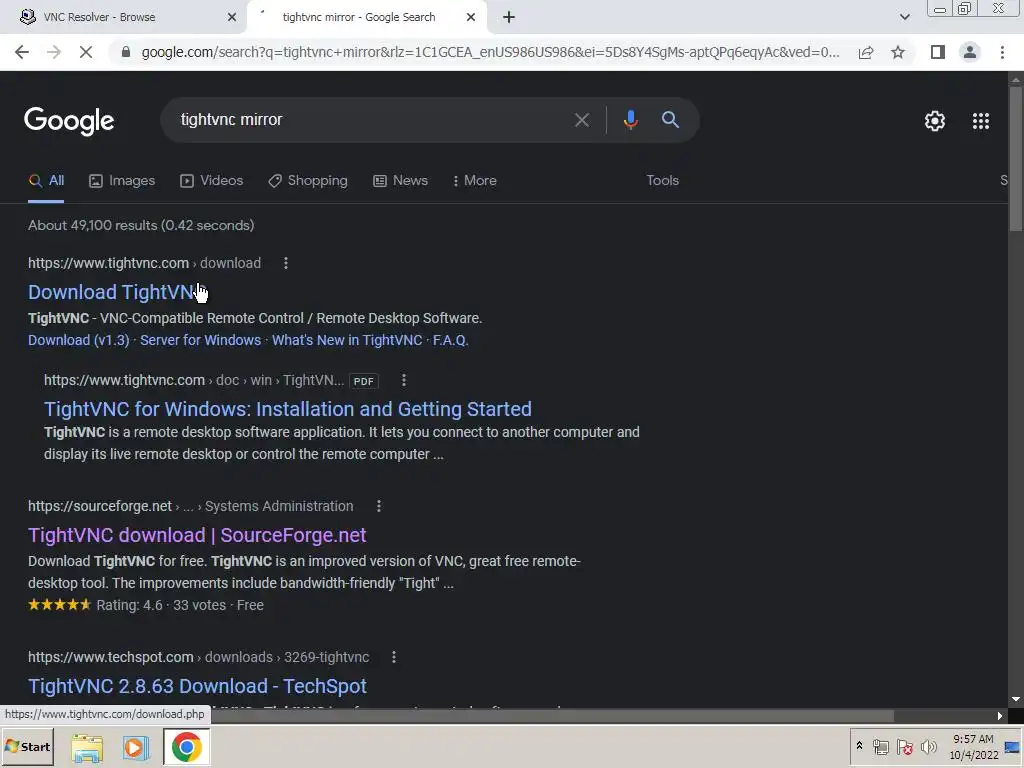Open the F.A.Q. sitelink
The width and height of the screenshot is (1024, 768).
[x=451, y=340]
